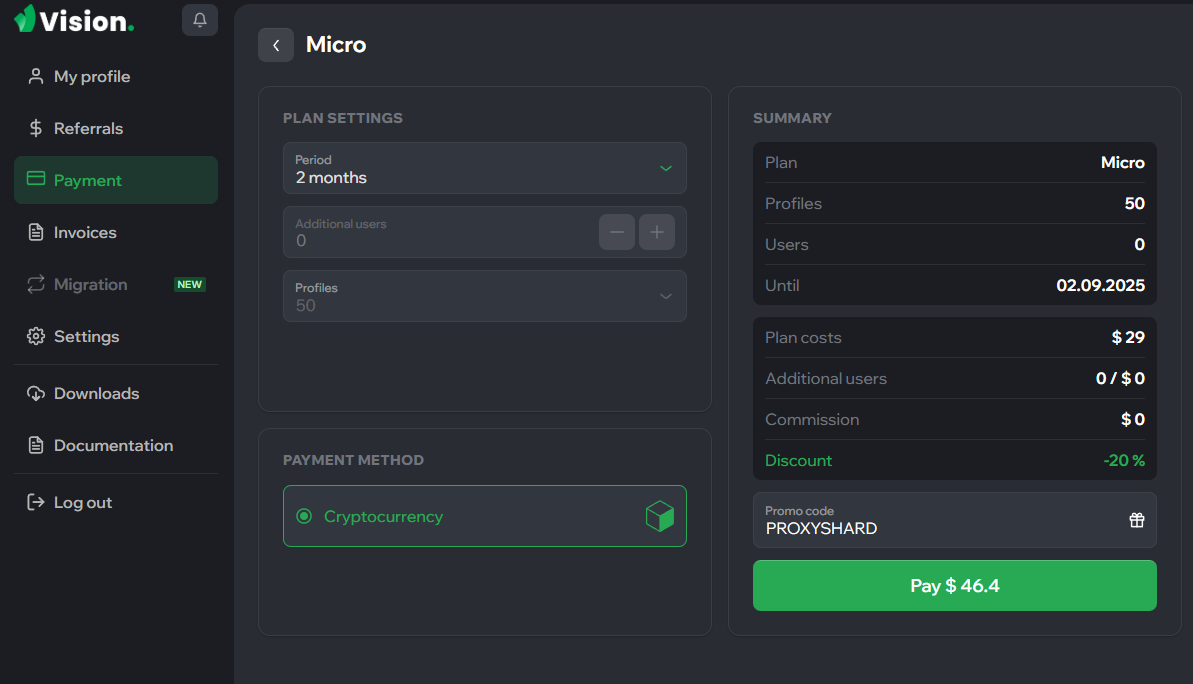Image resolution: width=1193 pixels, height=684 pixels.
Task: Click the My profile person icon
Action: (36, 76)
